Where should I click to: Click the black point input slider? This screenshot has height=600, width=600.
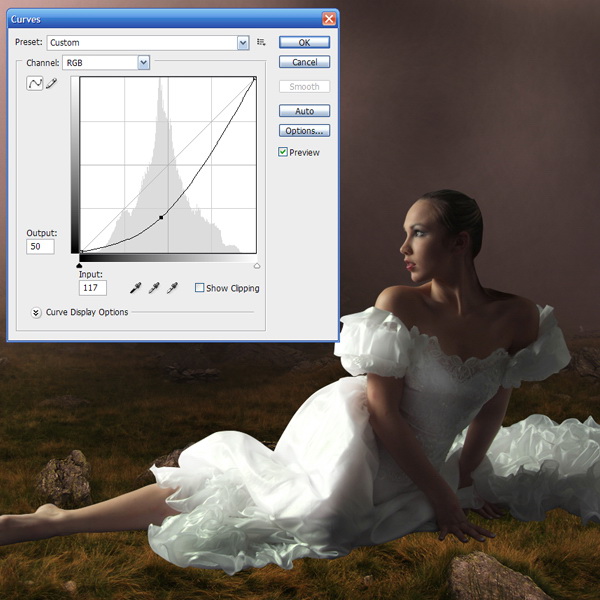[x=79, y=266]
